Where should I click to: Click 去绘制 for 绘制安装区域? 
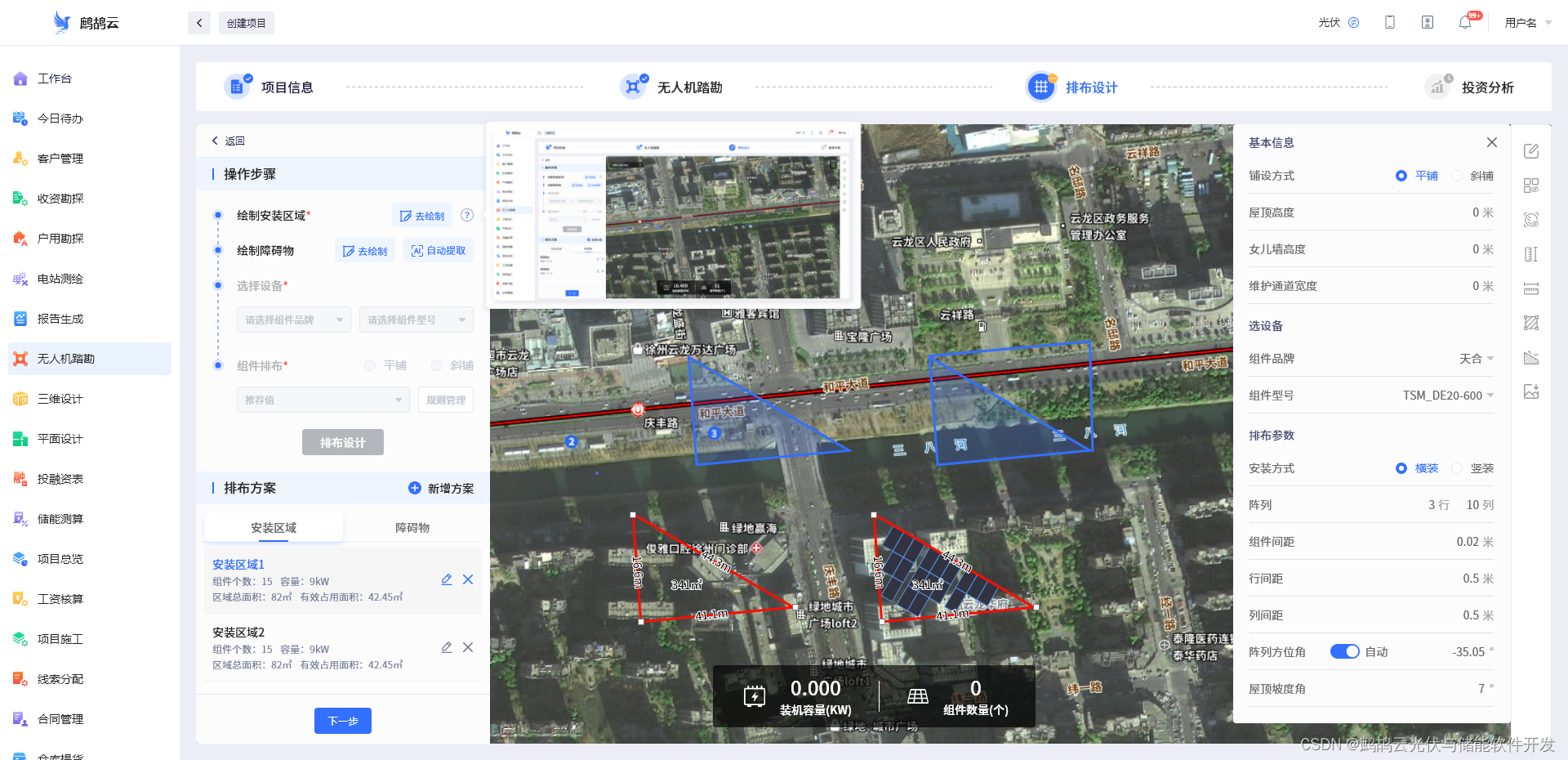pyautogui.click(x=422, y=216)
